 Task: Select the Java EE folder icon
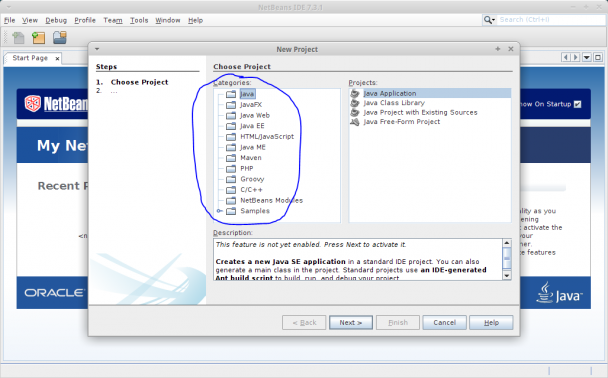[x=231, y=126]
